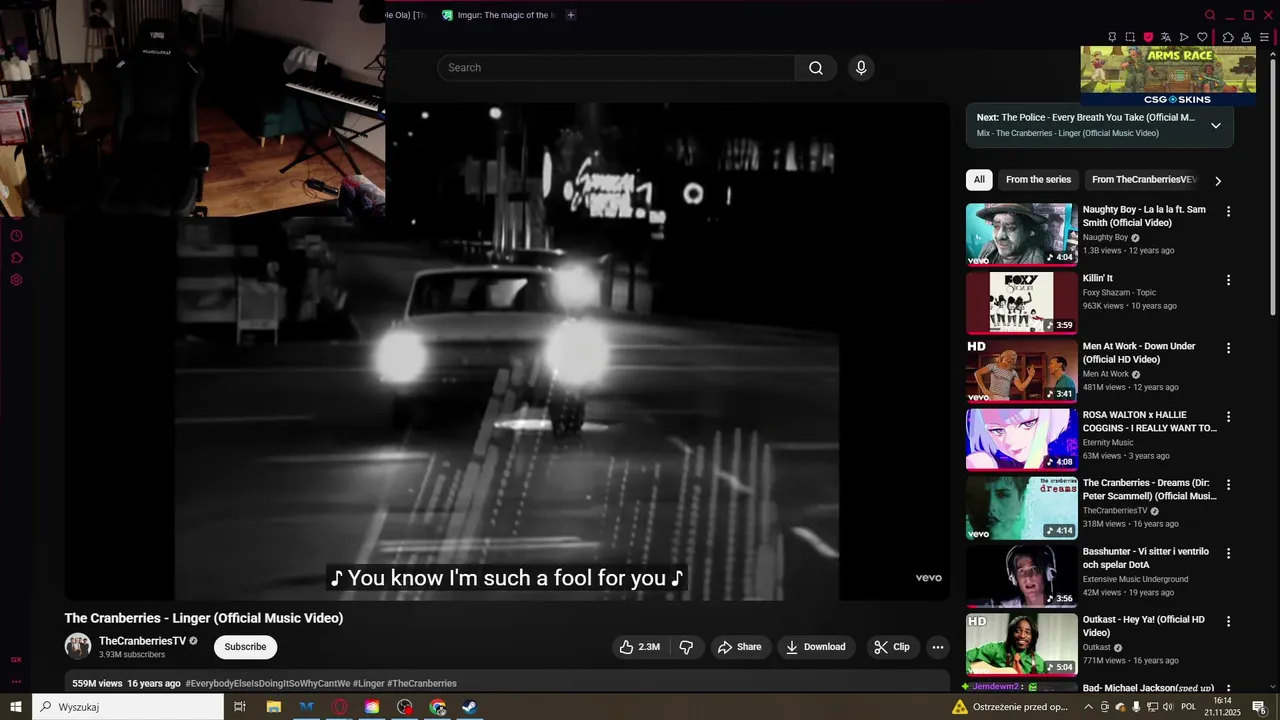Open Men At Work Down Under title
This screenshot has height=720, width=1280.
click(x=1139, y=353)
